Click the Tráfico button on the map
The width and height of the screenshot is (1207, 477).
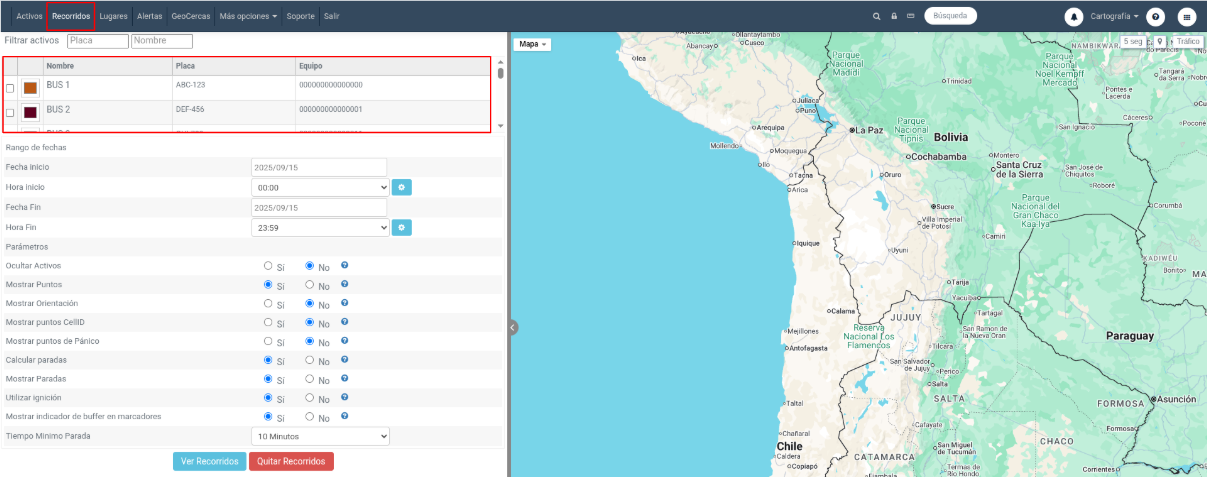point(1186,42)
